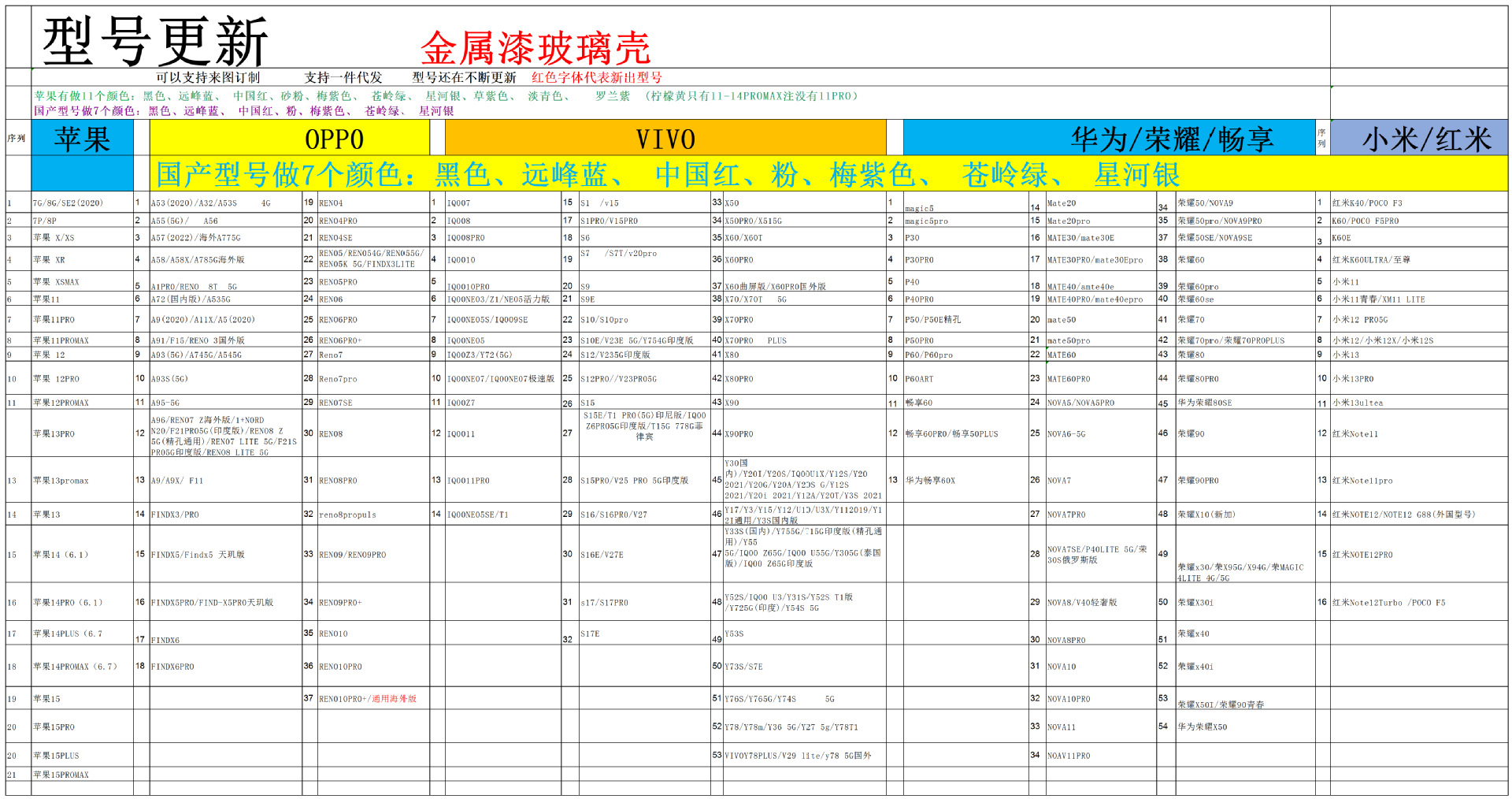Select the X60PRO cell
This screenshot has width=1512, height=799.
tap(804, 258)
